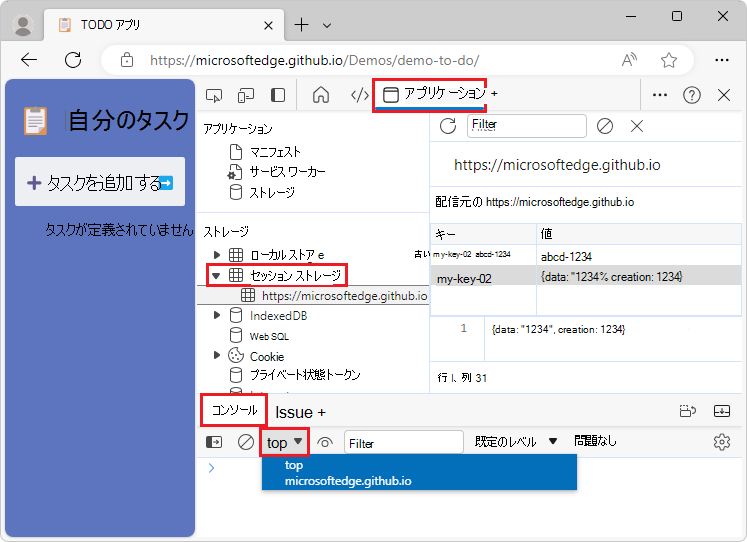This screenshot has height=542, width=747.
Task: Collapse the drawer panel icon
Action: coord(722,411)
